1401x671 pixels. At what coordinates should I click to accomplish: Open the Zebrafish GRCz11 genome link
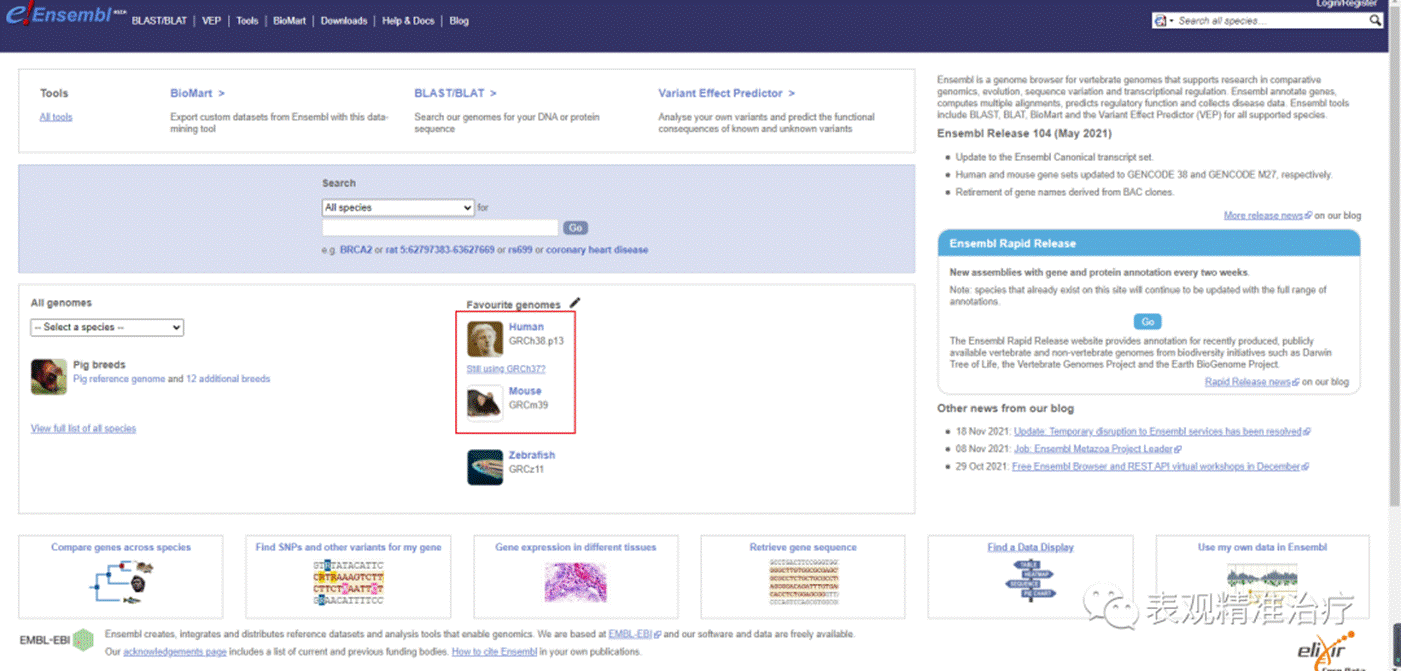tap(531, 455)
